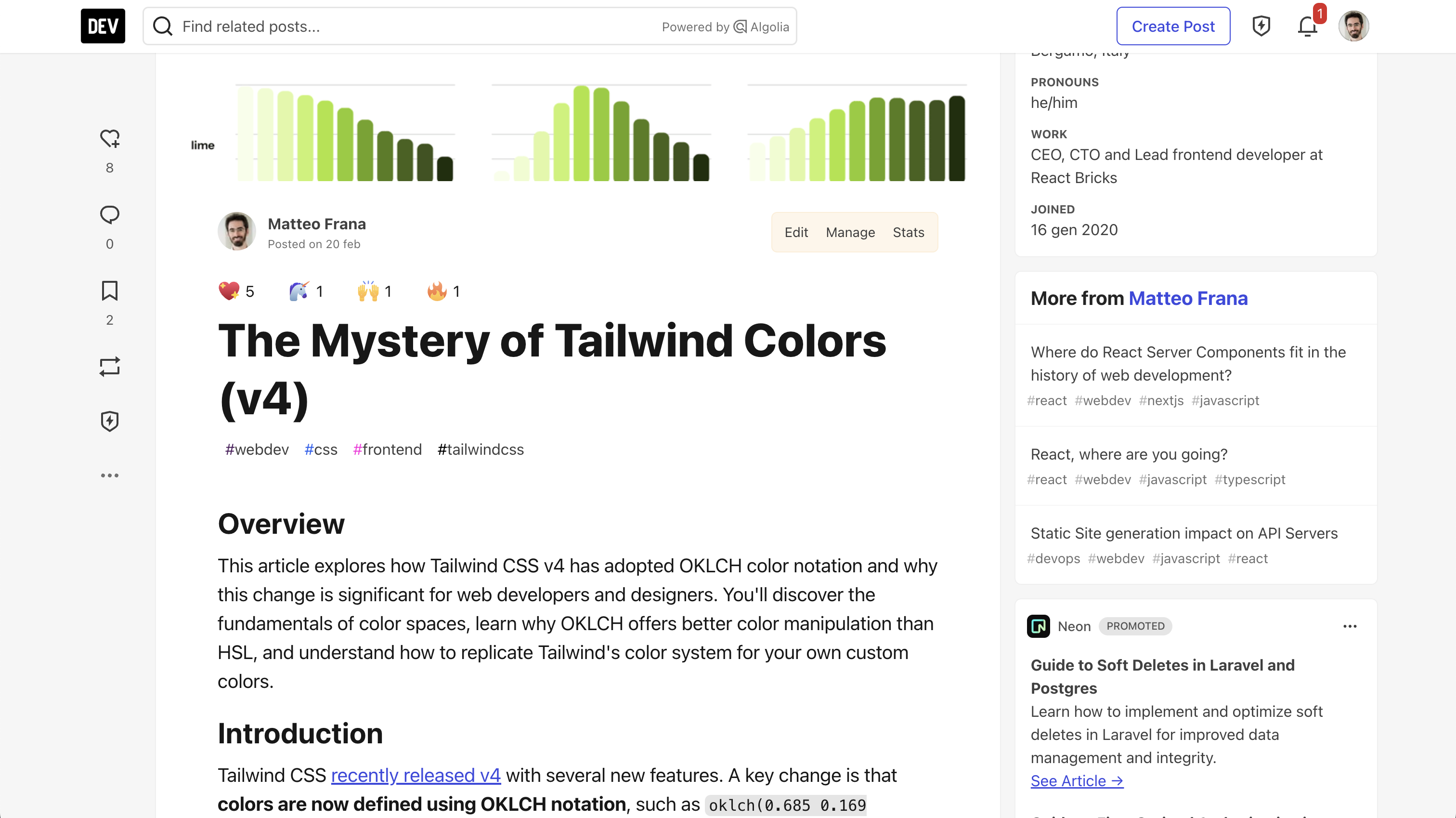Screen dimensions: 1456x818
Task: Click the 'Posted on 20 feb' date
Action: pyautogui.click(x=314, y=244)
